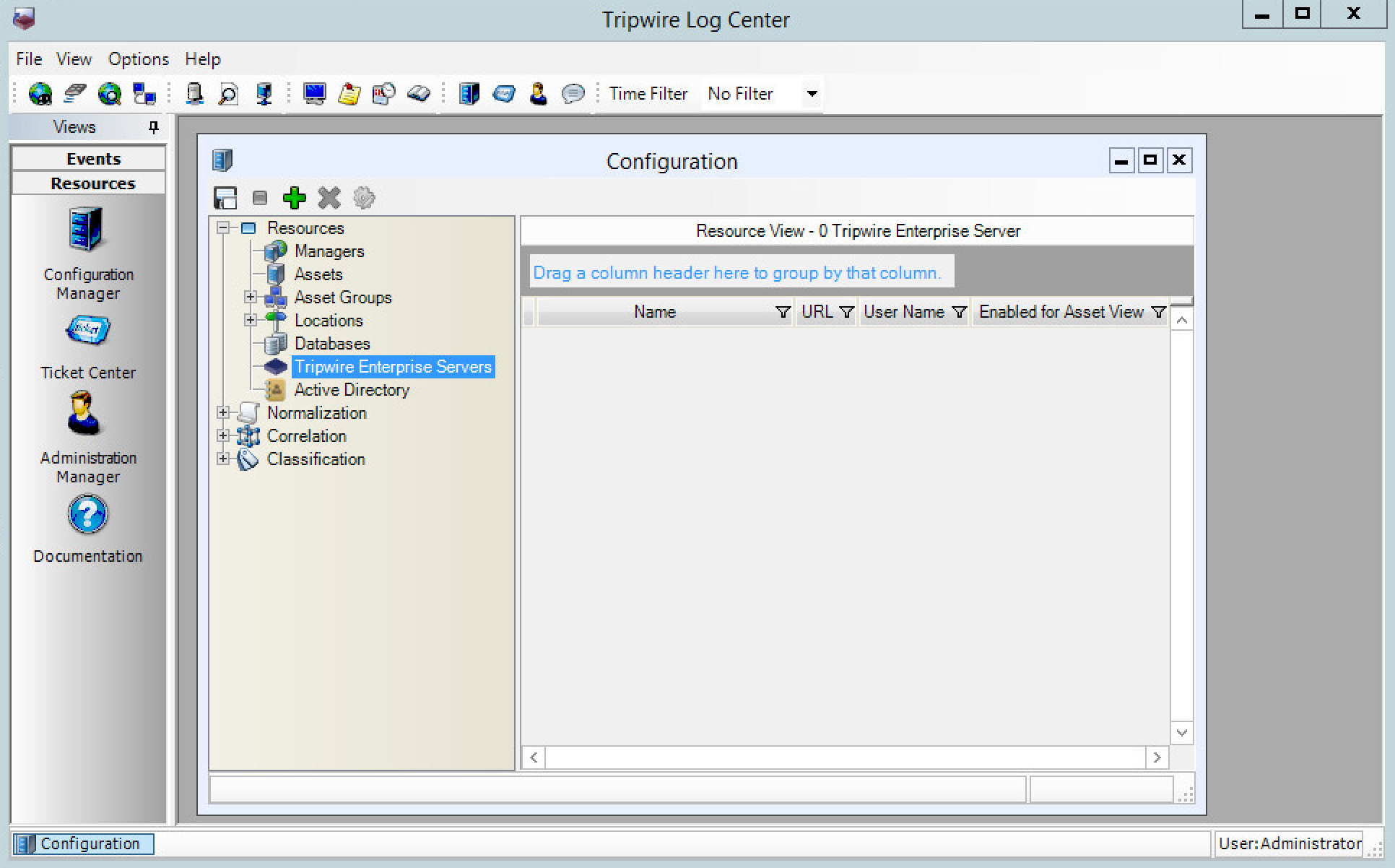The width and height of the screenshot is (1395, 868).
Task: Toggle the Views panel pin
Action: pos(153,127)
